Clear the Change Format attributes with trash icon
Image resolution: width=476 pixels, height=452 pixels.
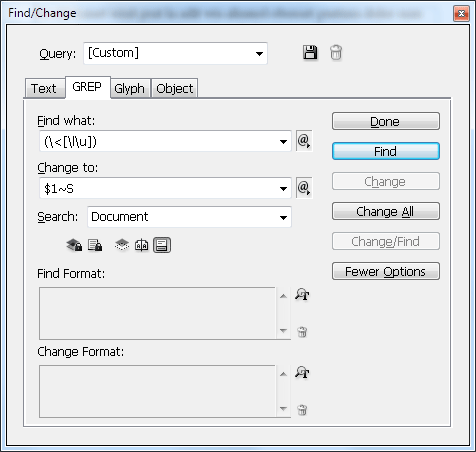coord(302,410)
